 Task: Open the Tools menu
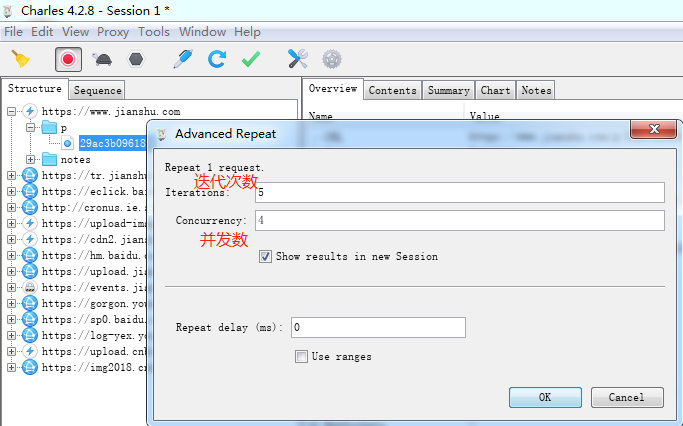(154, 32)
